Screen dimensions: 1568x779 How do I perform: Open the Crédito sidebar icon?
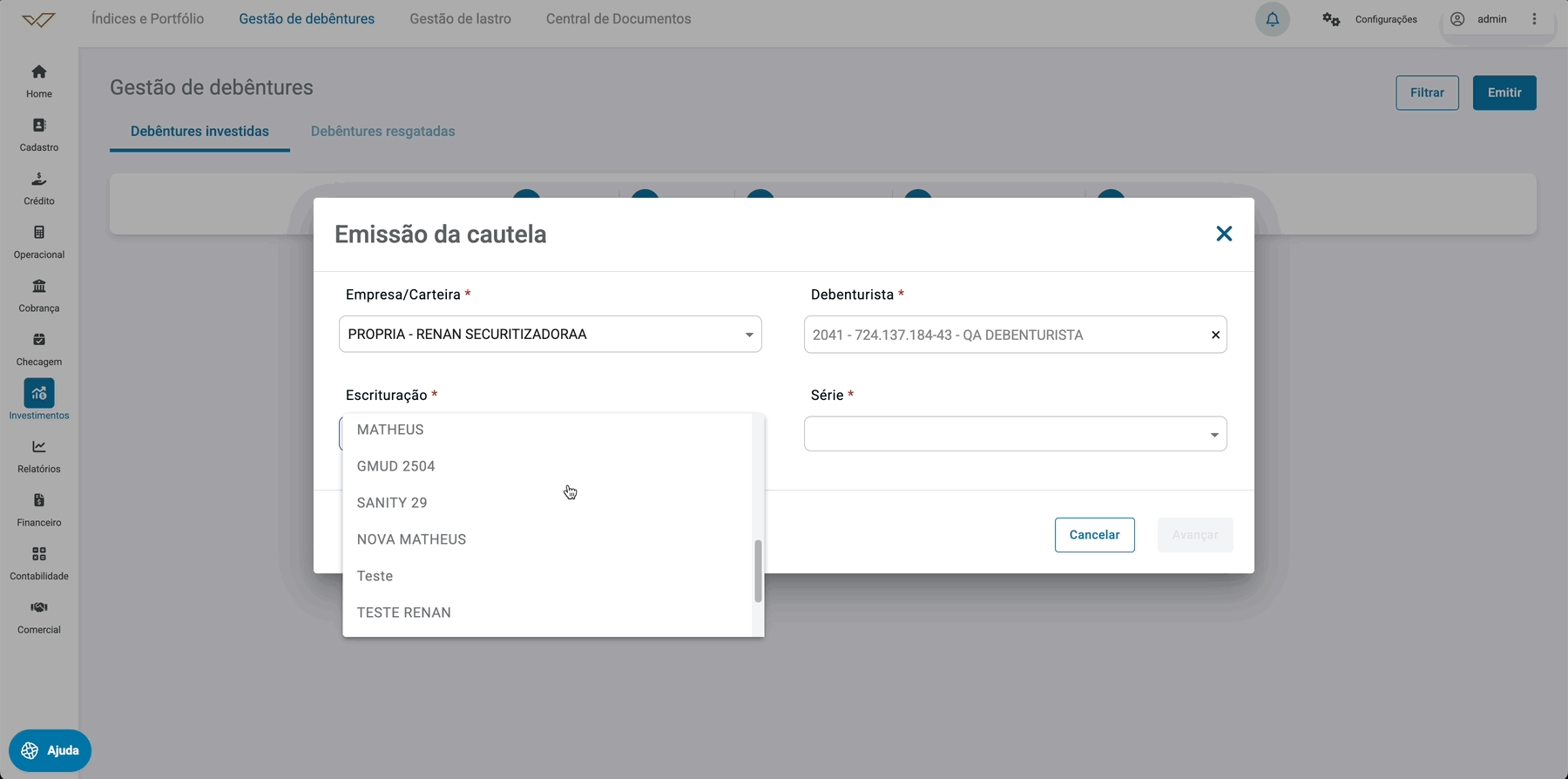(x=39, y=180)
